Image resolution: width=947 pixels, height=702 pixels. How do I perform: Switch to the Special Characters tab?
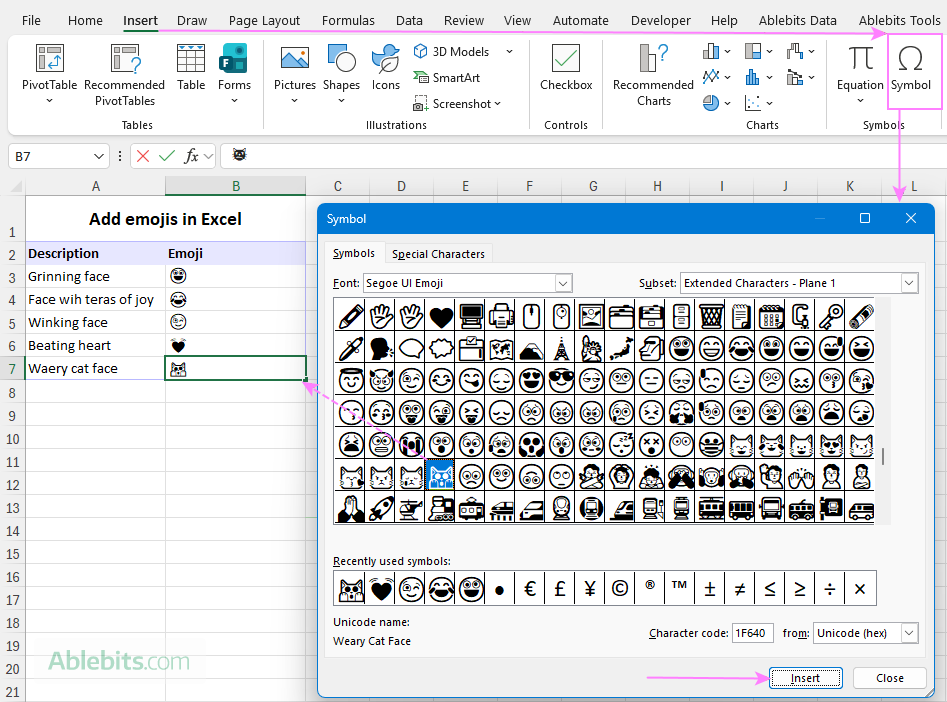coord(438,253)
